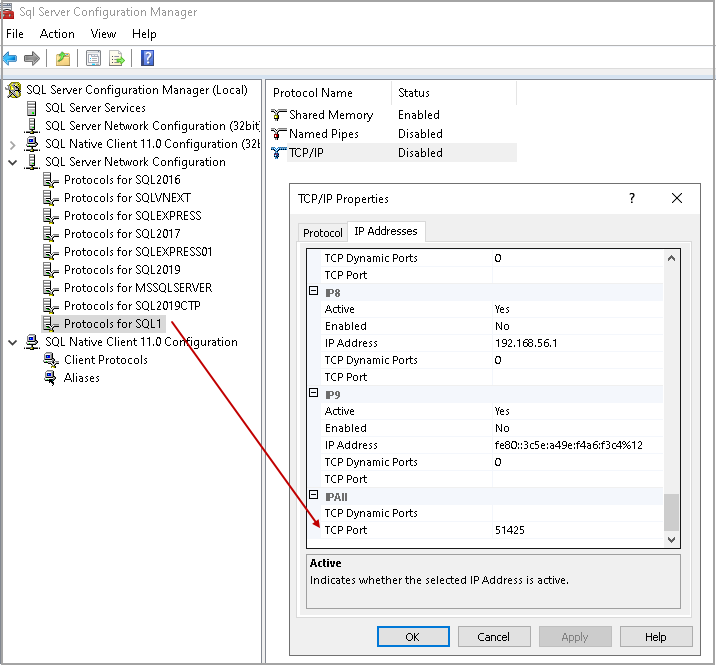
Task: Click the Protocols for SQL2017 icon
Action: 50,234
